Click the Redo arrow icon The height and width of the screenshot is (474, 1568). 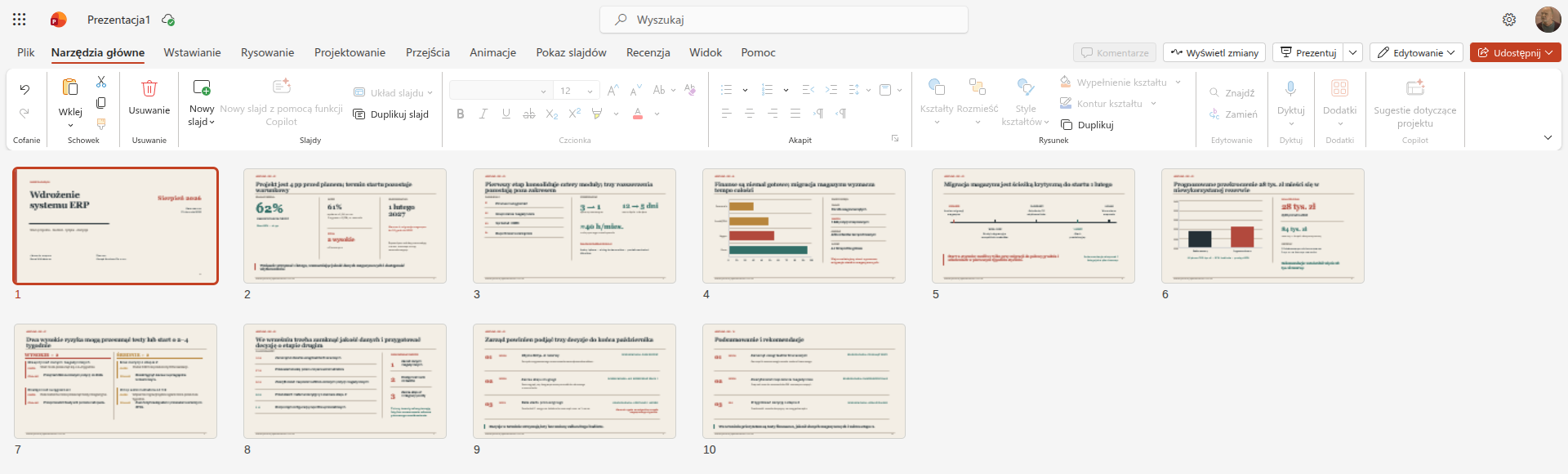point(24,113)
